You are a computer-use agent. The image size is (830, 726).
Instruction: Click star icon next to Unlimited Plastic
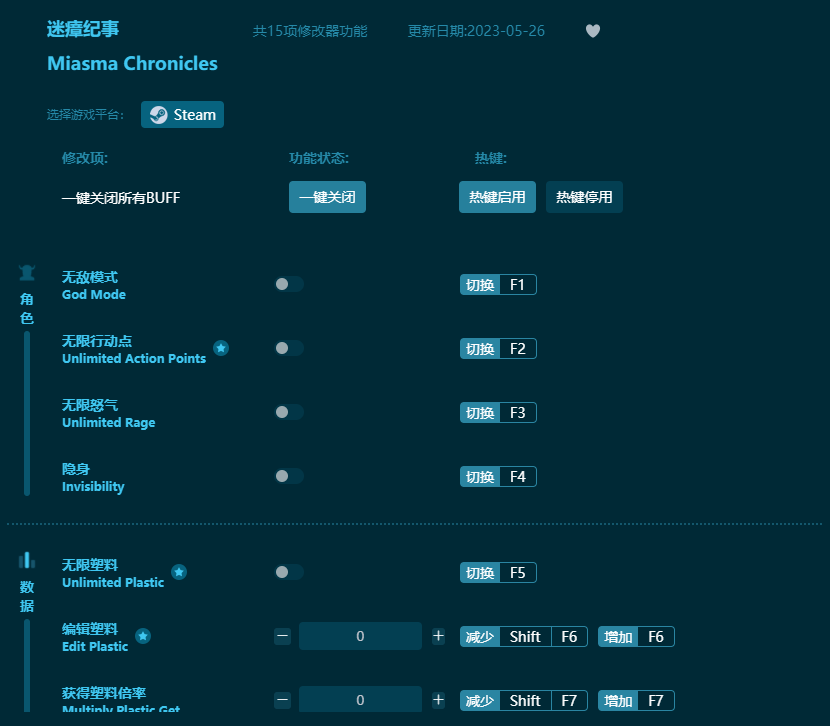pyautogui.click(x=179, y=572)
